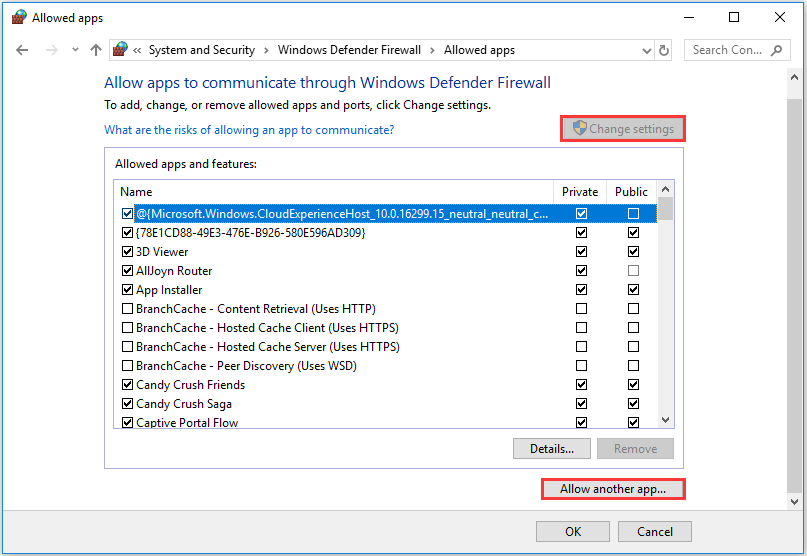The width and height of the screenshot is (807, 556).
Task: Select AllJoyn Router in list
Action: coord(385,271)
